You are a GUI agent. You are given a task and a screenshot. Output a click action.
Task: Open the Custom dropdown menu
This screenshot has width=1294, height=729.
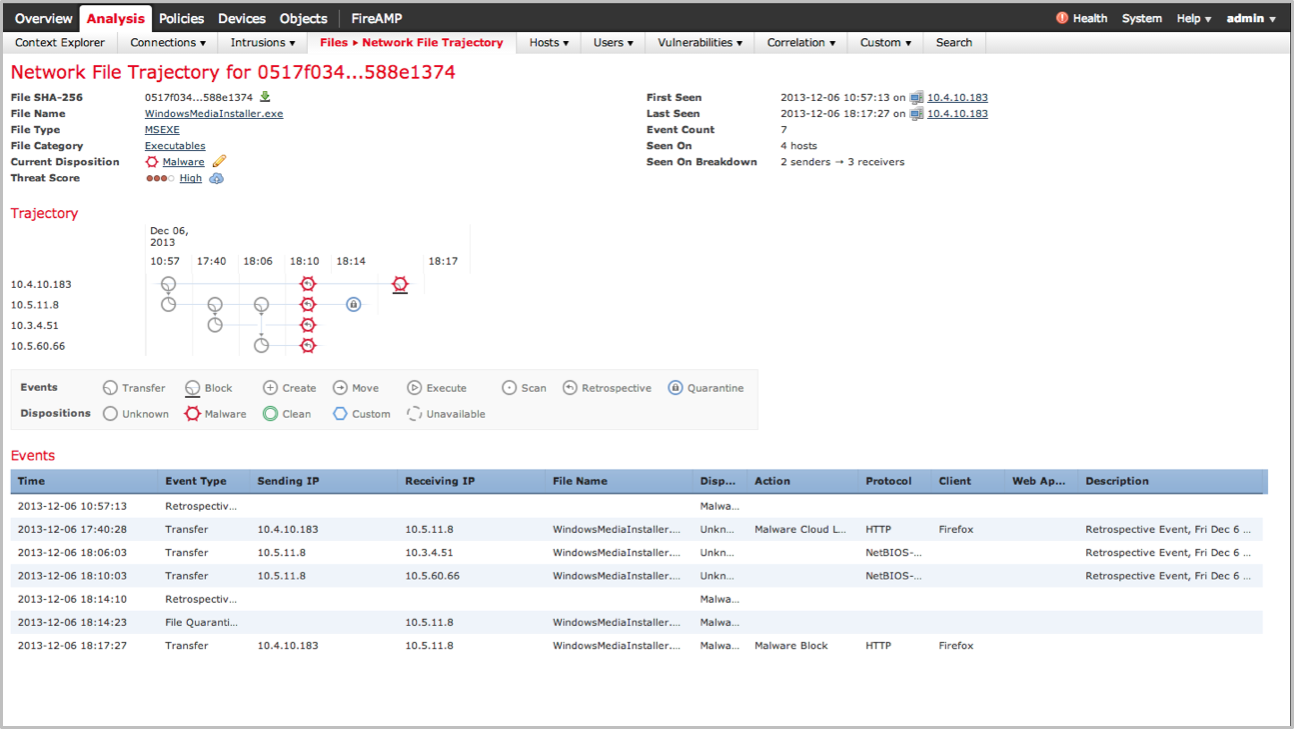tap(886, 42)
